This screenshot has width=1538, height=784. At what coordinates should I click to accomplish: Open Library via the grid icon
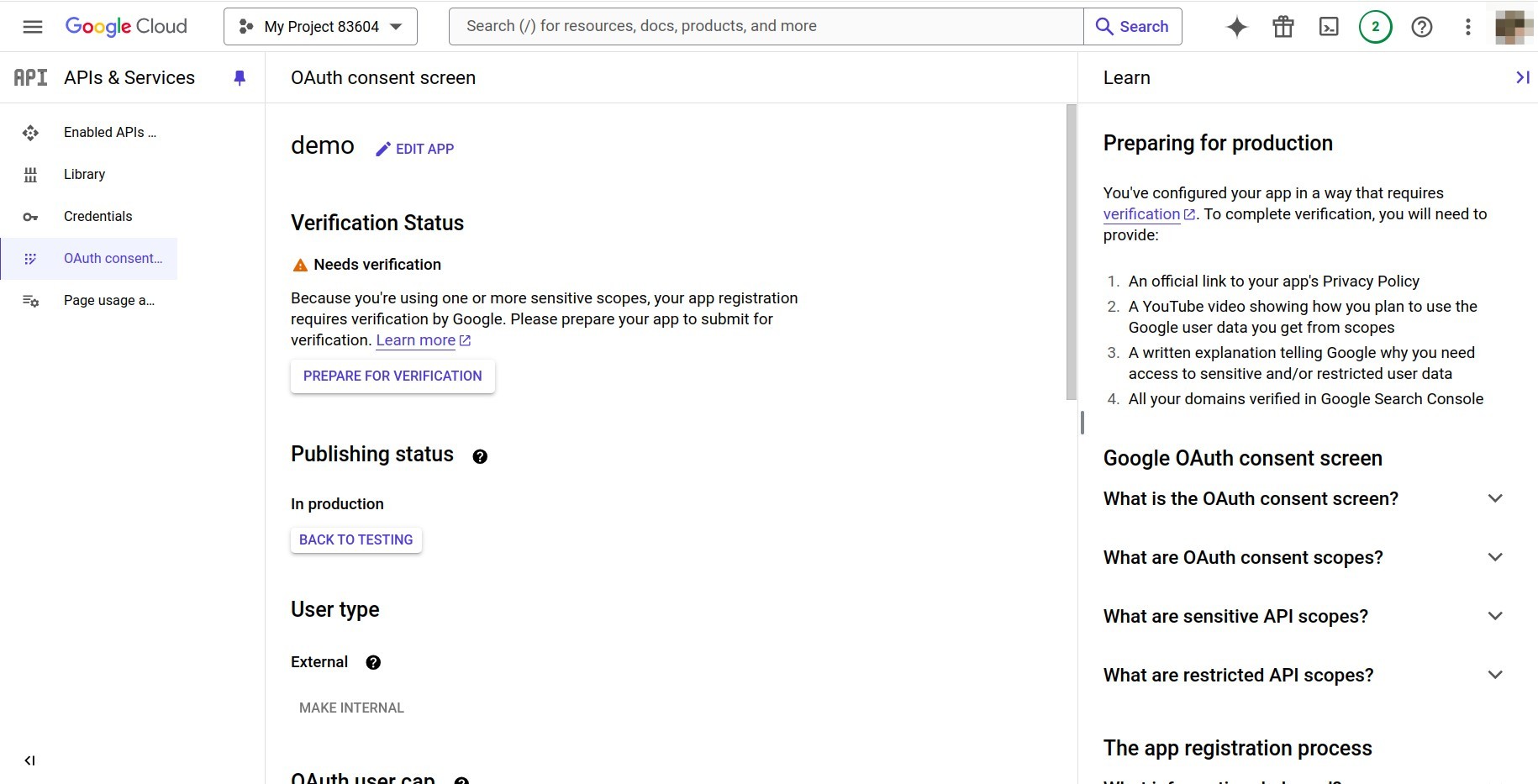click(30, 175)
